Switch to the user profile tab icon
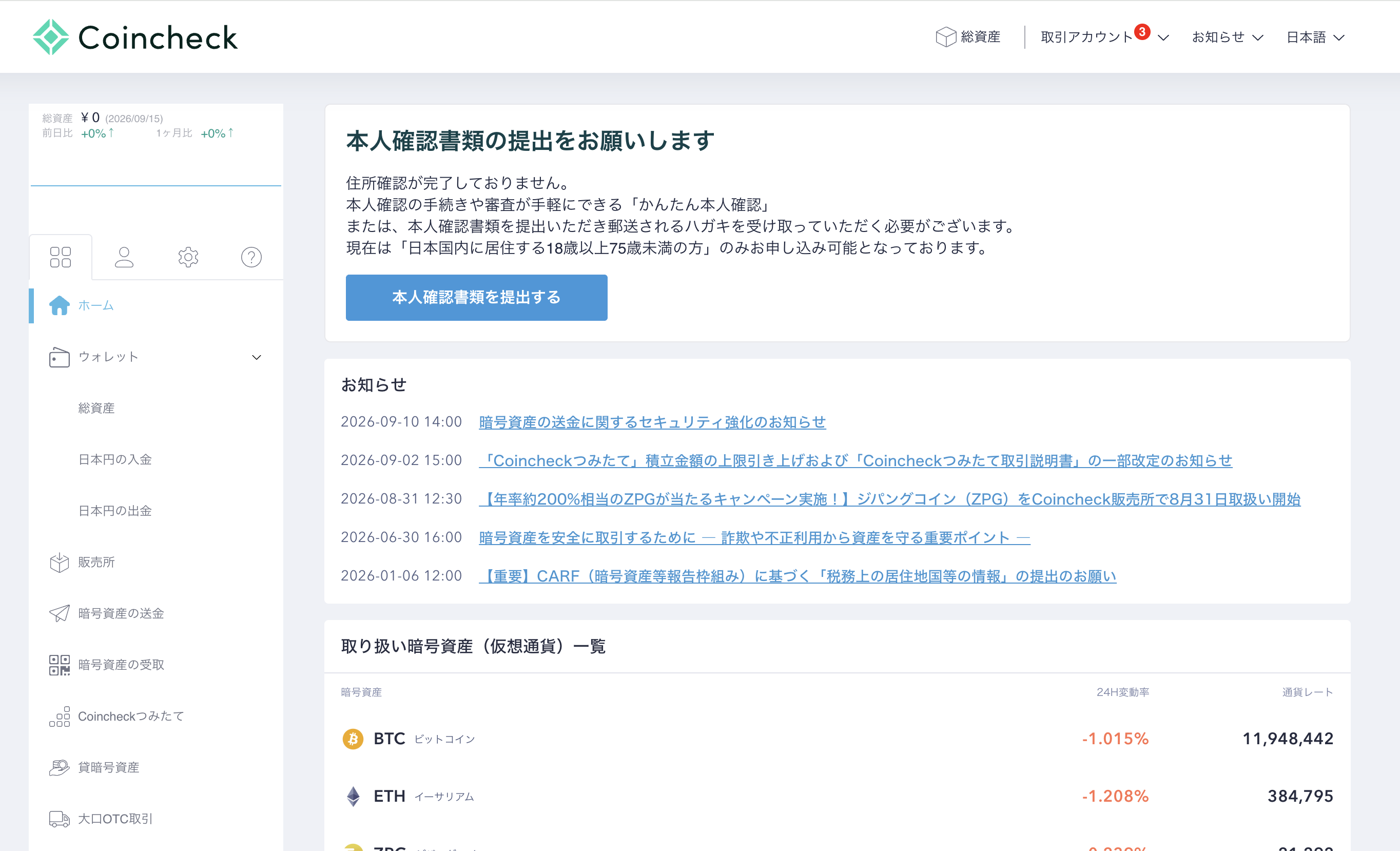 point(124,257)
